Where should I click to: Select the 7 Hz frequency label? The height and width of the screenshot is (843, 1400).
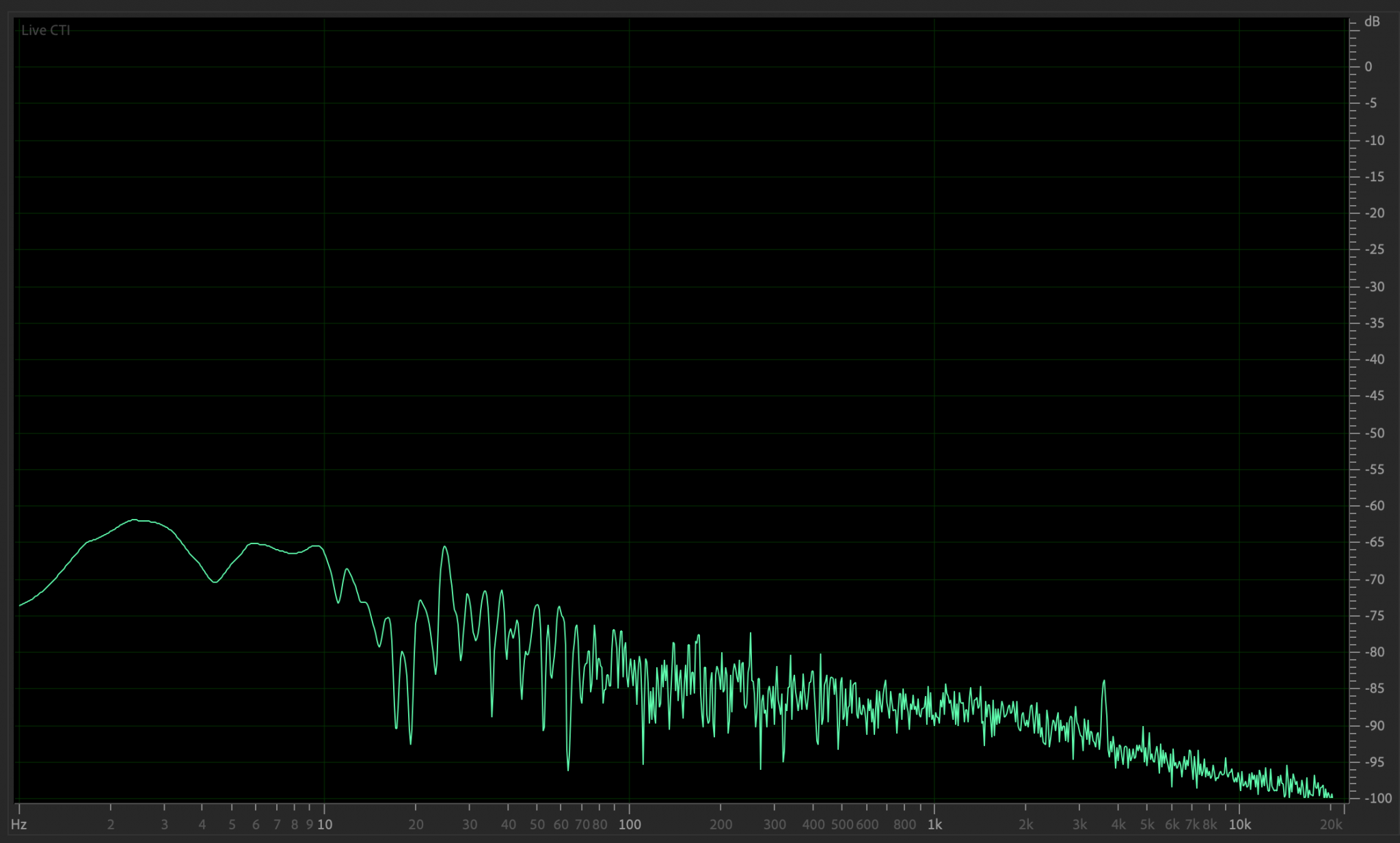pyautogui.click(x=277, y=825)
